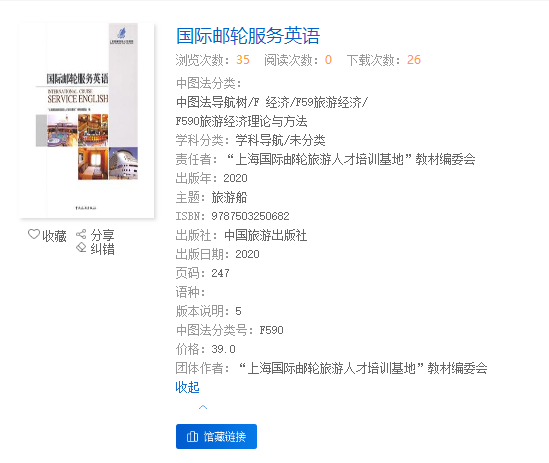Click 收起 to collapse book details
Image resolution: width=549 pixels, height=463 pixels.
tap(187, 387)
